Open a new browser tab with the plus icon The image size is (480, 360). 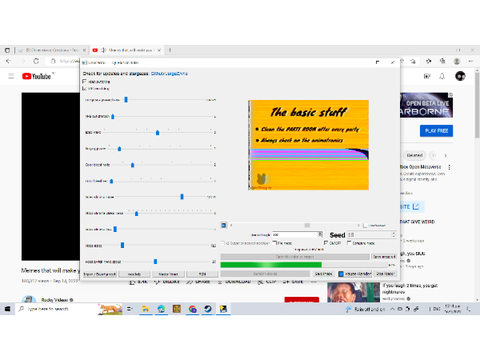[x=170, y=50]
